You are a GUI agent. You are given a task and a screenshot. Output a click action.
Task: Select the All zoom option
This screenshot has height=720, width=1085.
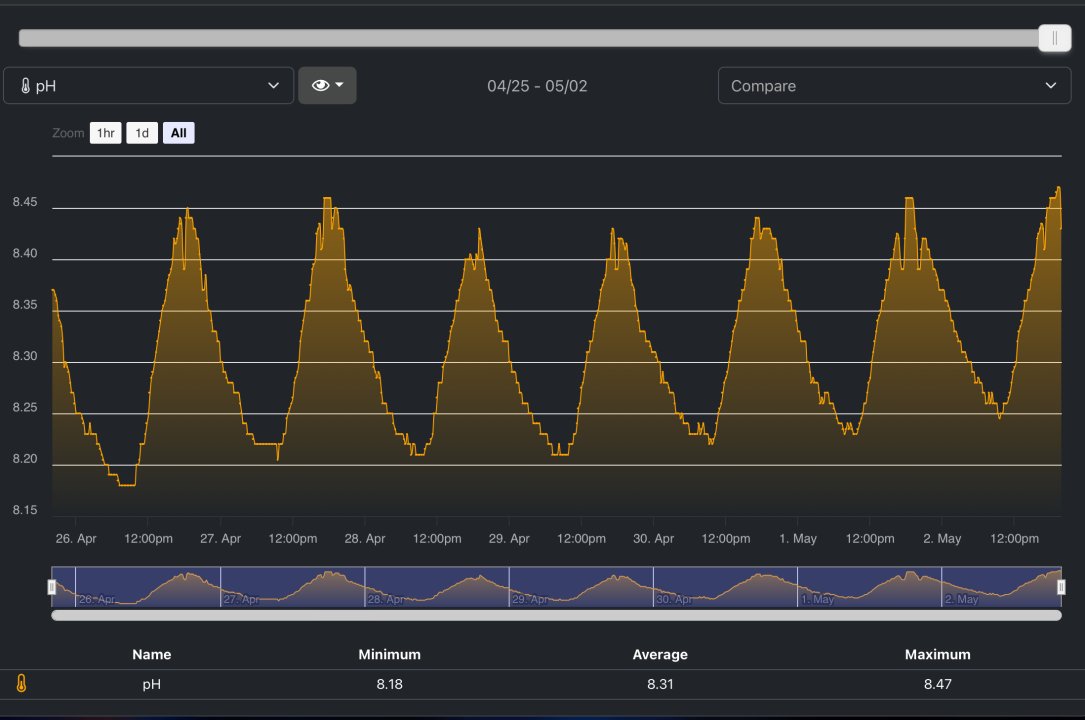coord(178,133)
